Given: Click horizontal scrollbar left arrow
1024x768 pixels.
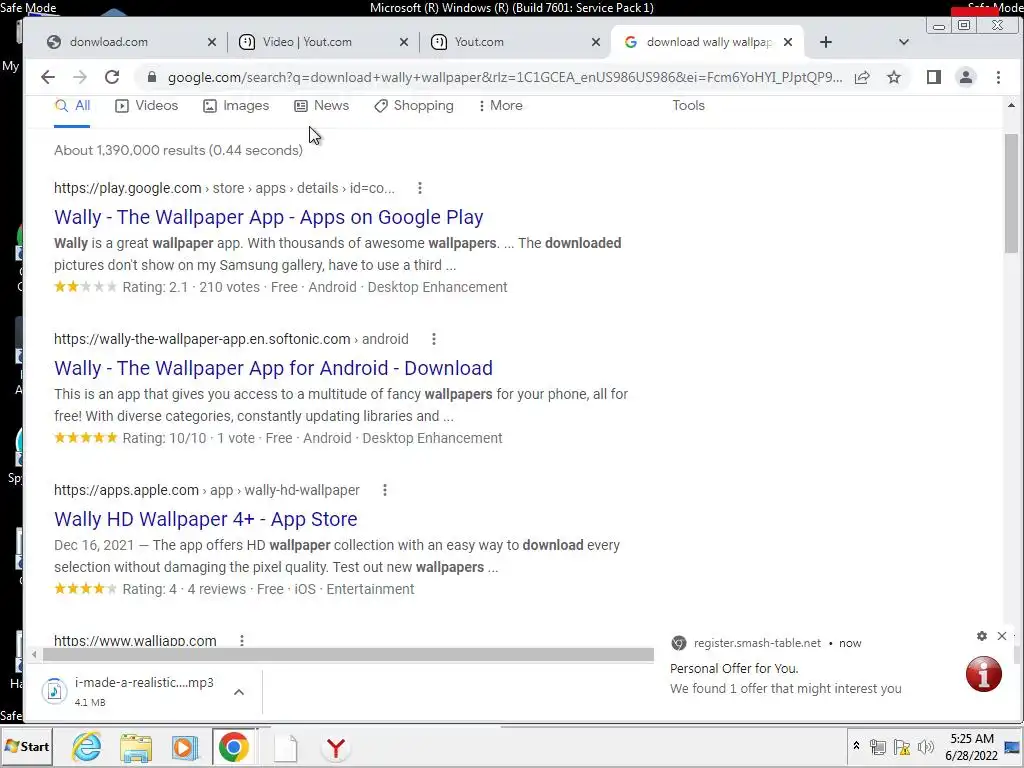Looking at the screenshot, I should [x=34, y=654].
